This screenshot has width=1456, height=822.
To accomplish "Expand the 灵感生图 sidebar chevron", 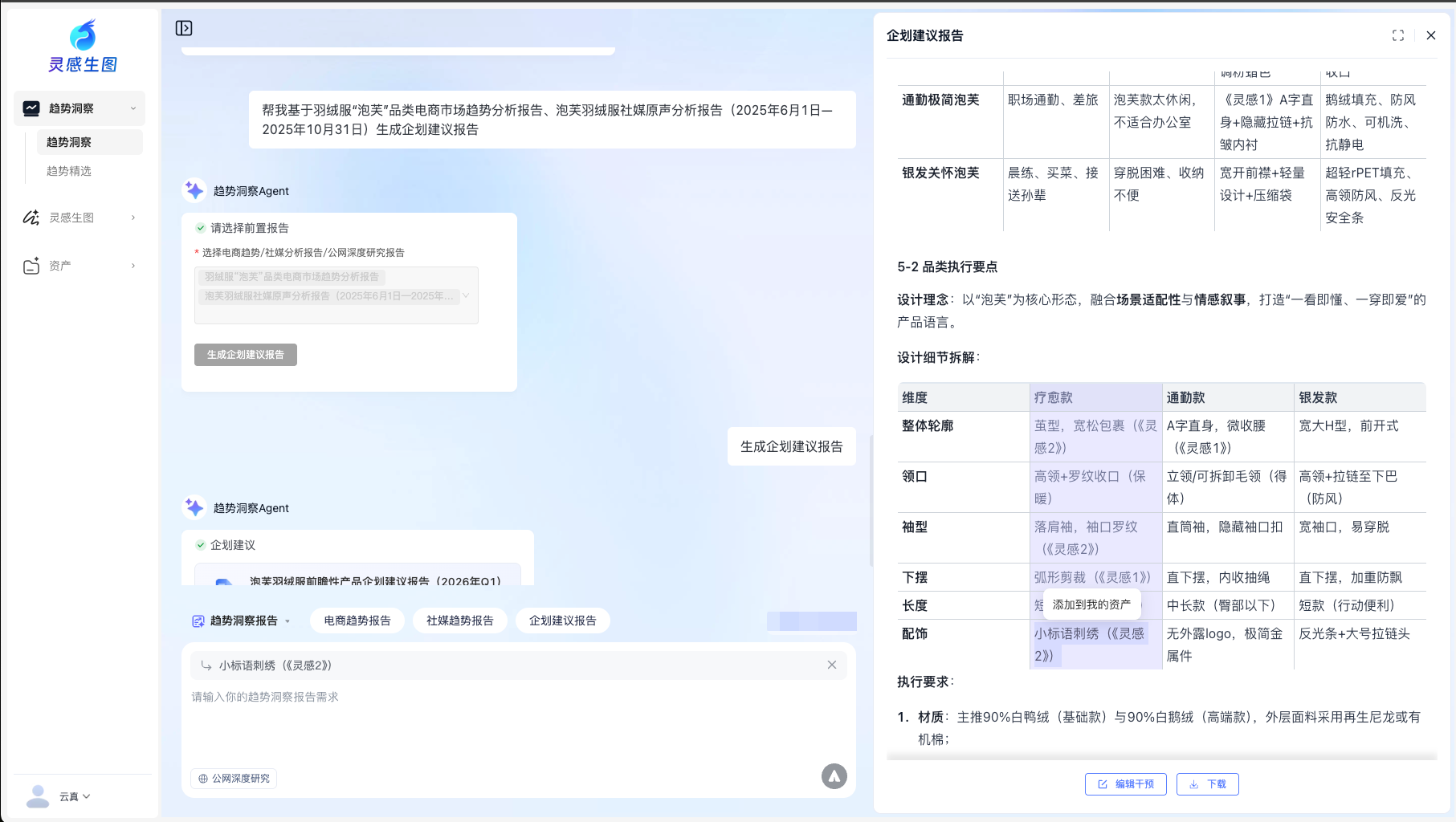I will coord(133,218).
